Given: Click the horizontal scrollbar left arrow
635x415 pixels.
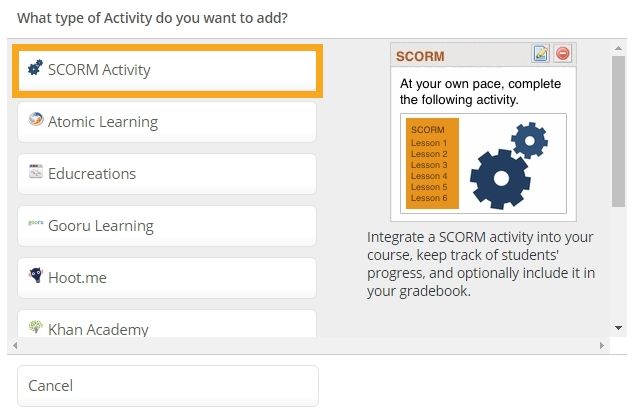Looking at the screenshot, I should click(x=15, y=345).
